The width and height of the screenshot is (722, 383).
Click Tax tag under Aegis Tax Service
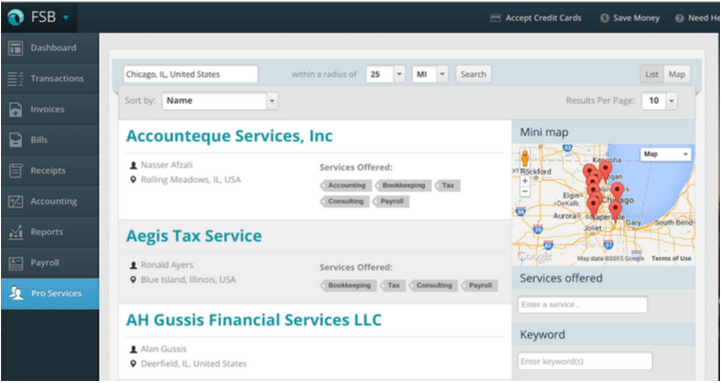click(392, 285)
